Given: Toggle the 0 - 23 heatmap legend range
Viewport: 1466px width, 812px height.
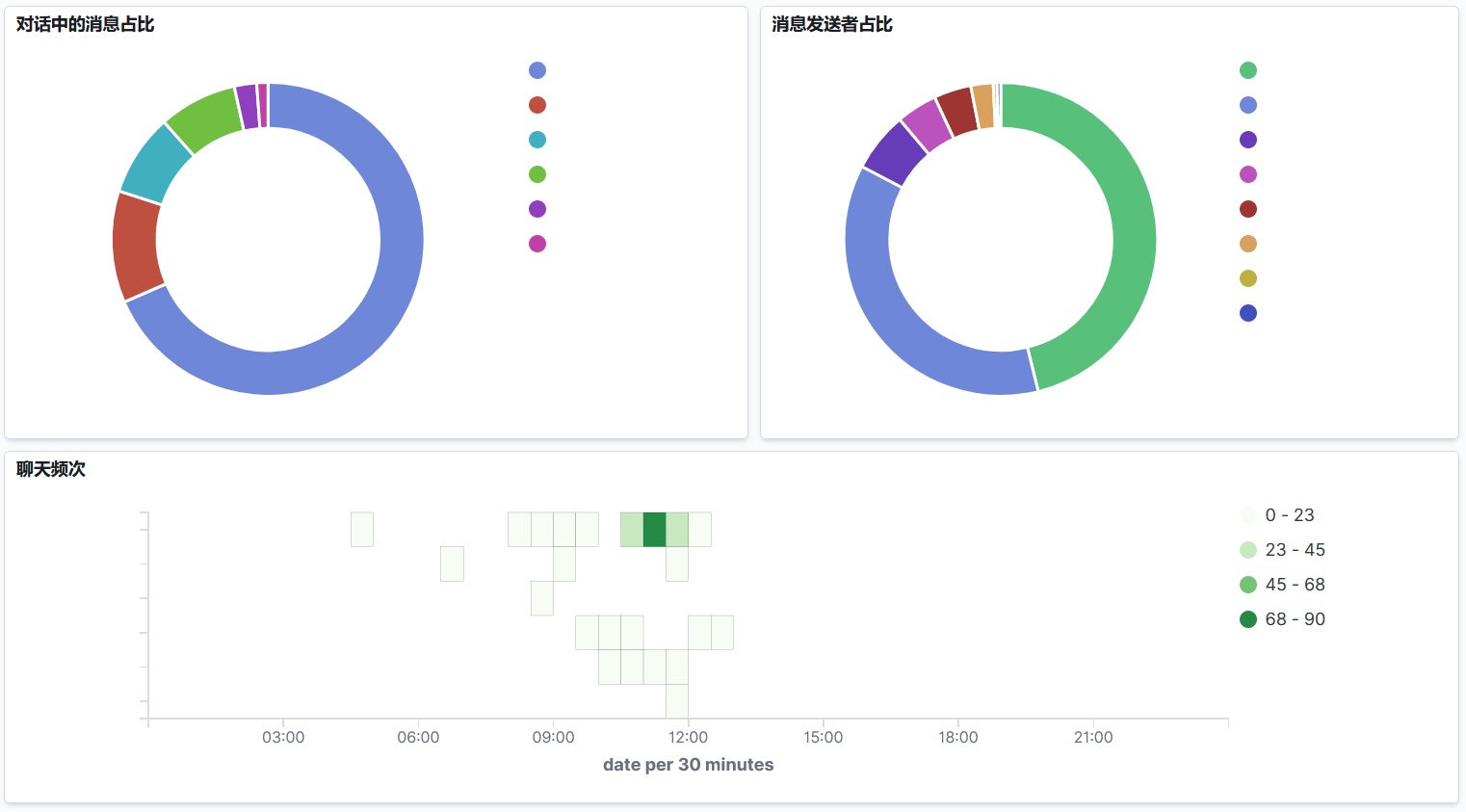Looking at the screenshot, I should [1289, 515].
